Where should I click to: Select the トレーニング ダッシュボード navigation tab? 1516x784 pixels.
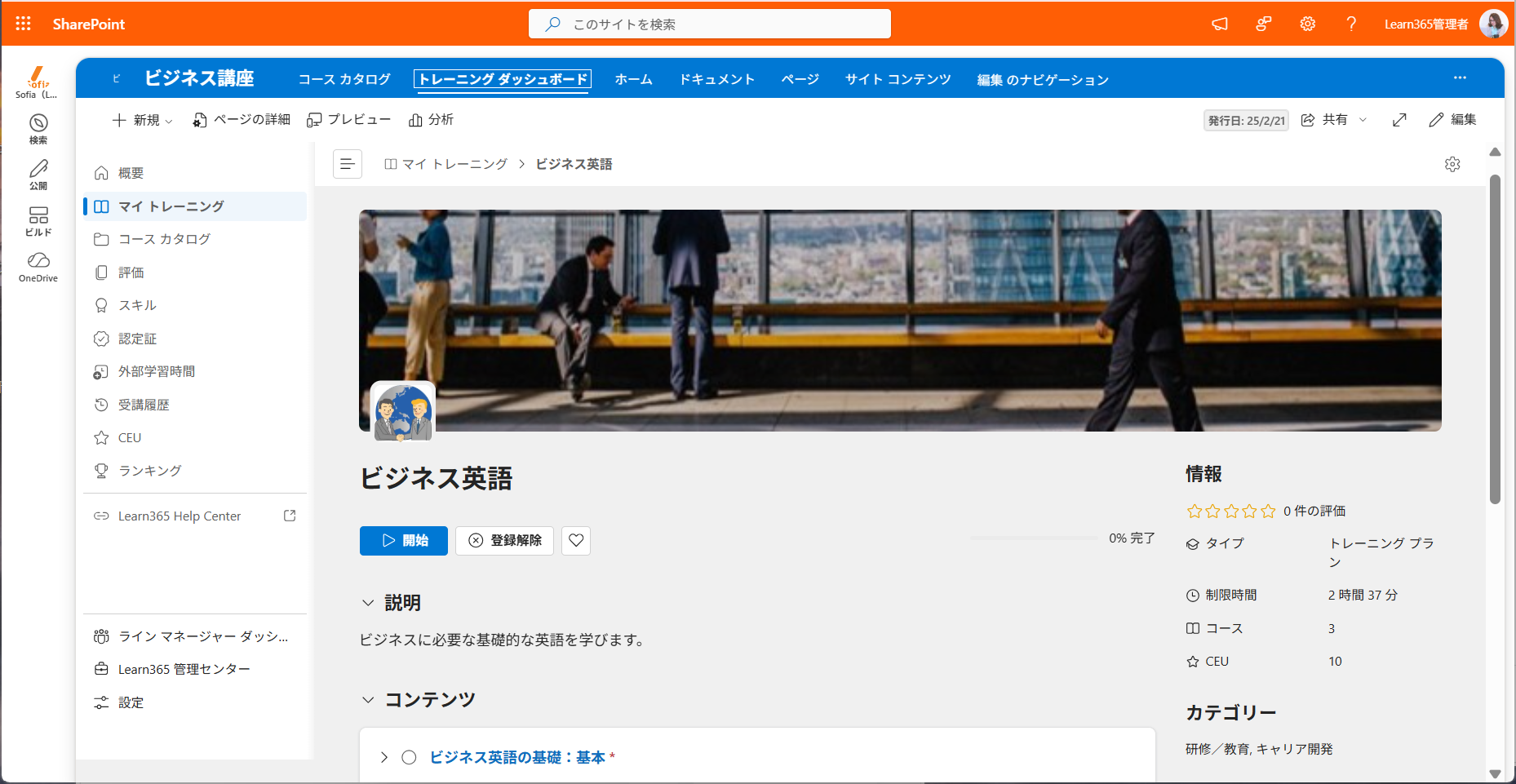click(x=503, y=79)
